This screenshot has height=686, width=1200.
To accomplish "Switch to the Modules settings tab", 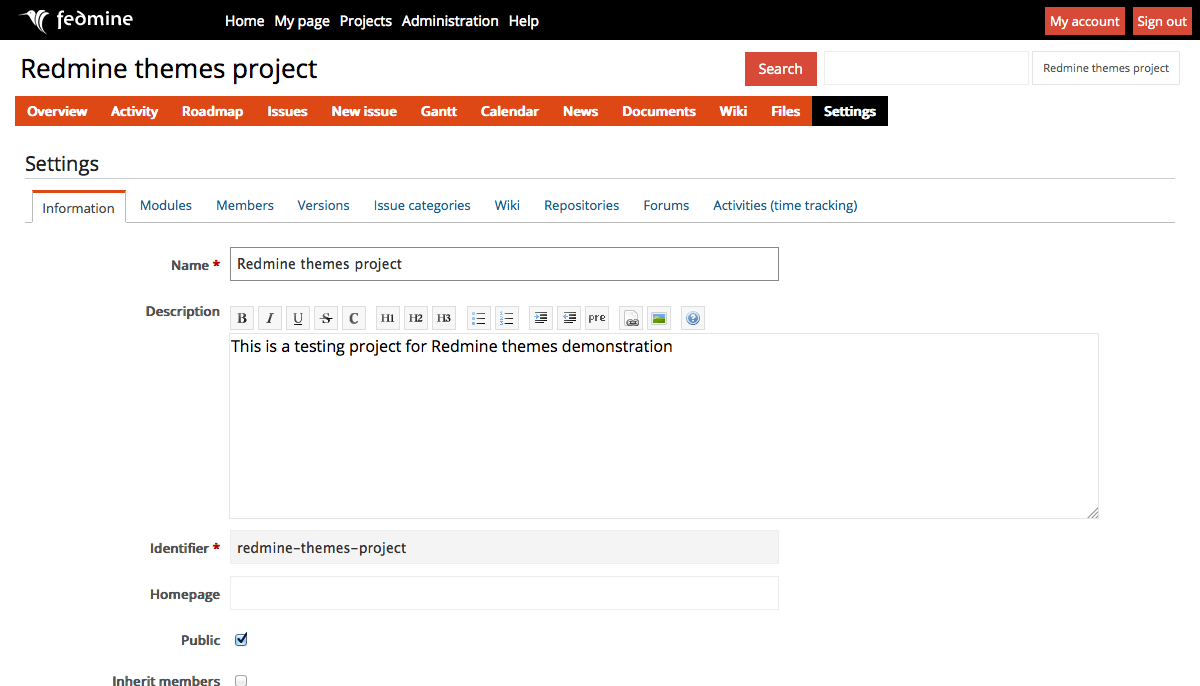I will tap(166, 205).
